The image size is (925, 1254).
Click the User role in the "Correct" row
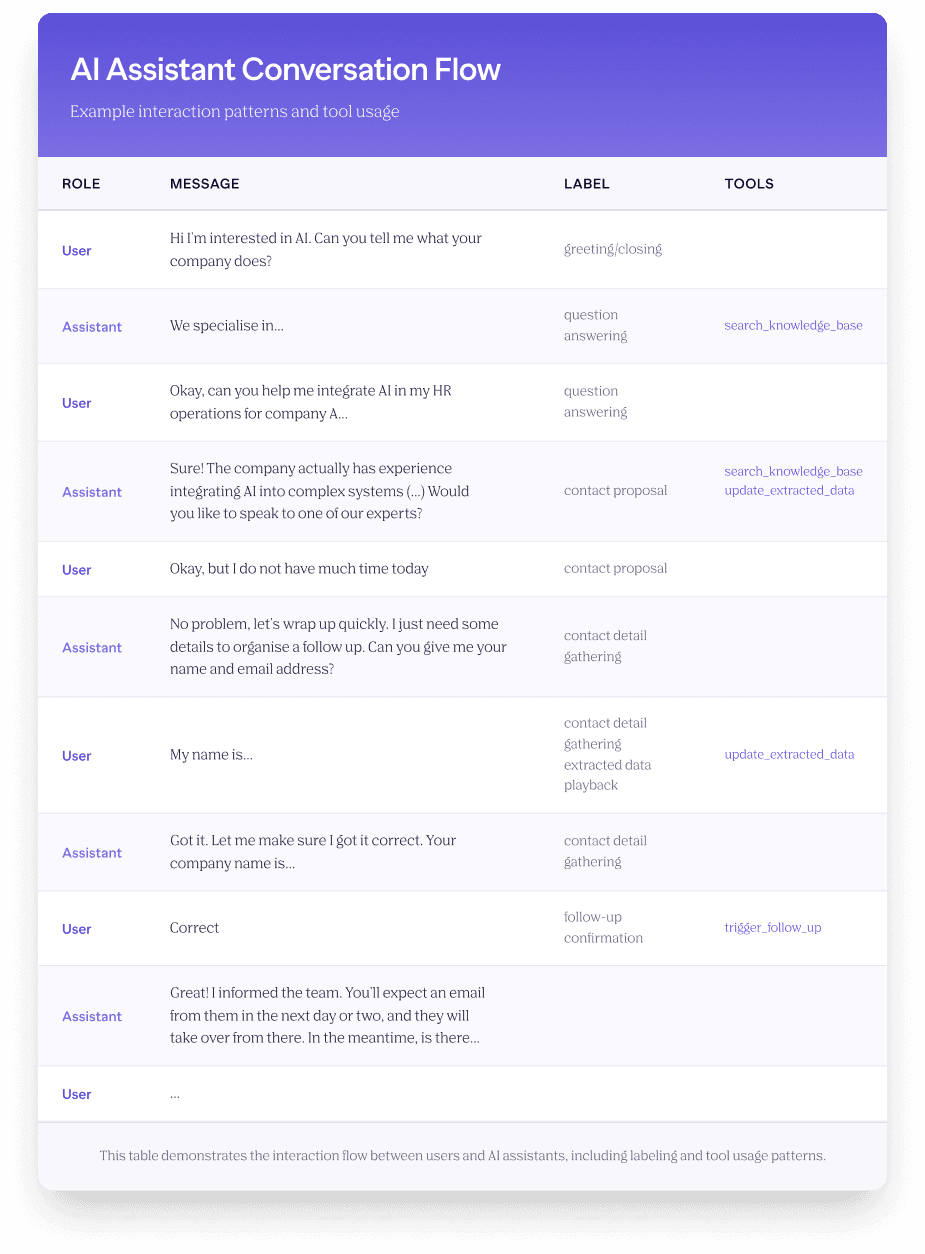click(77, 929)
